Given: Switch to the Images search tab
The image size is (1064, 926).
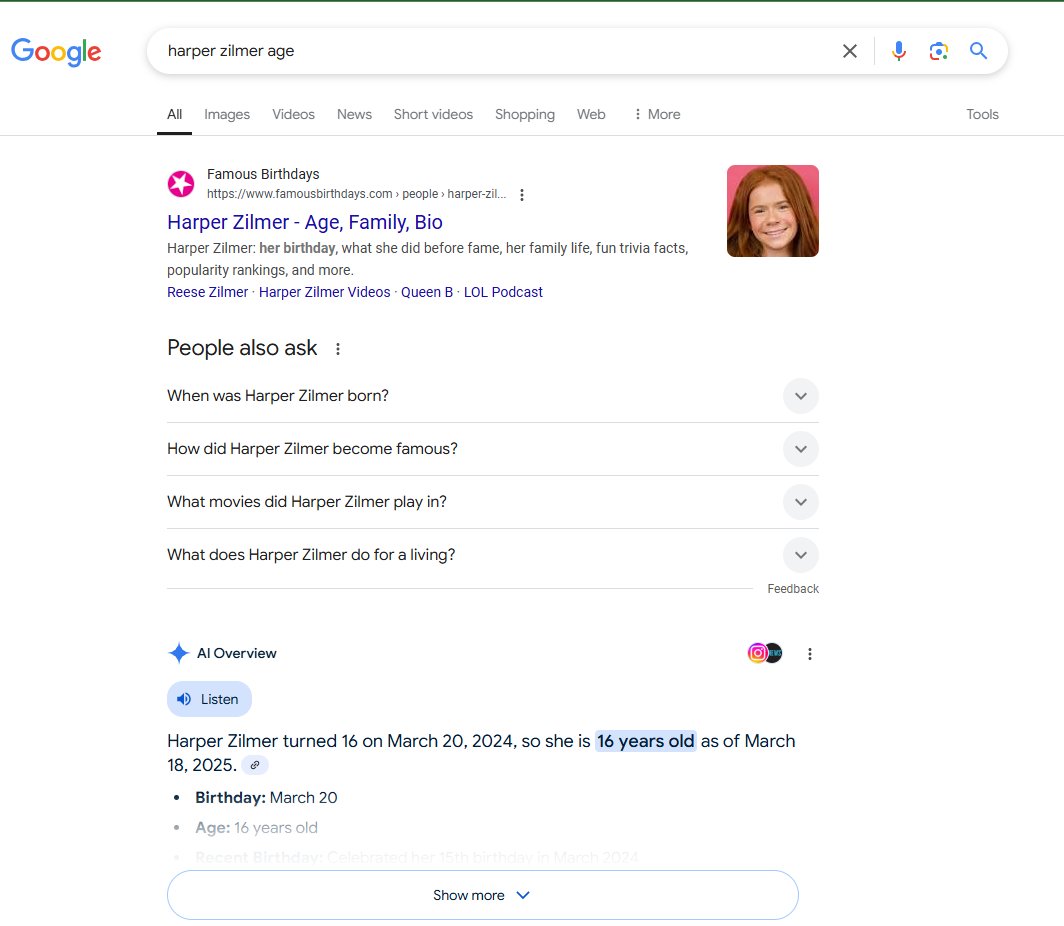Looking at the screenshot, I should (226, 114).
